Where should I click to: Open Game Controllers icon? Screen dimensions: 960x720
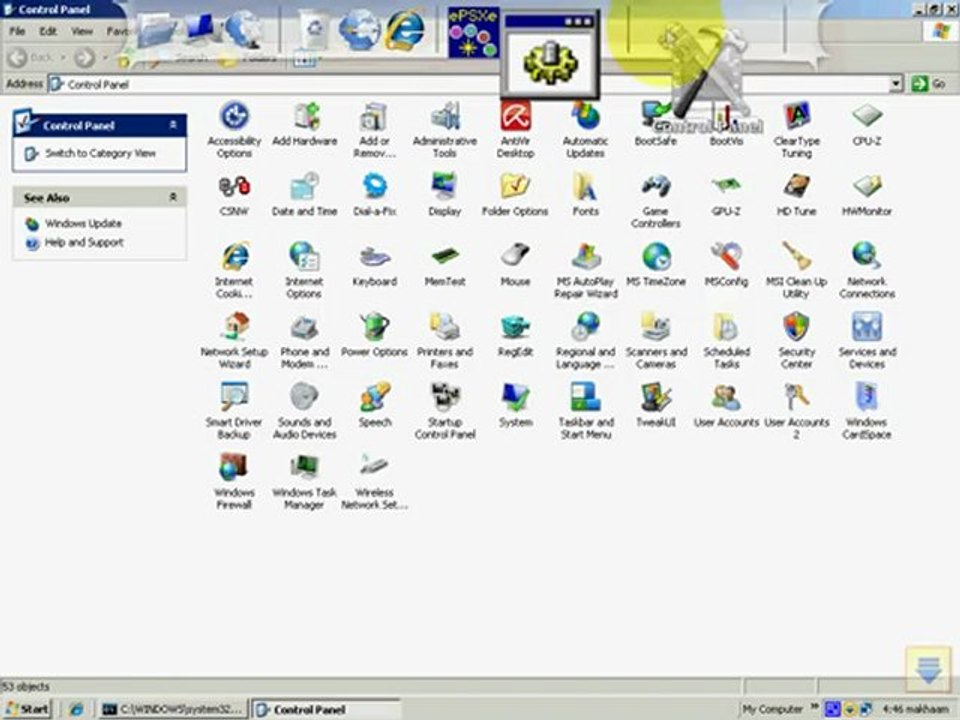(x=656, y=200)
